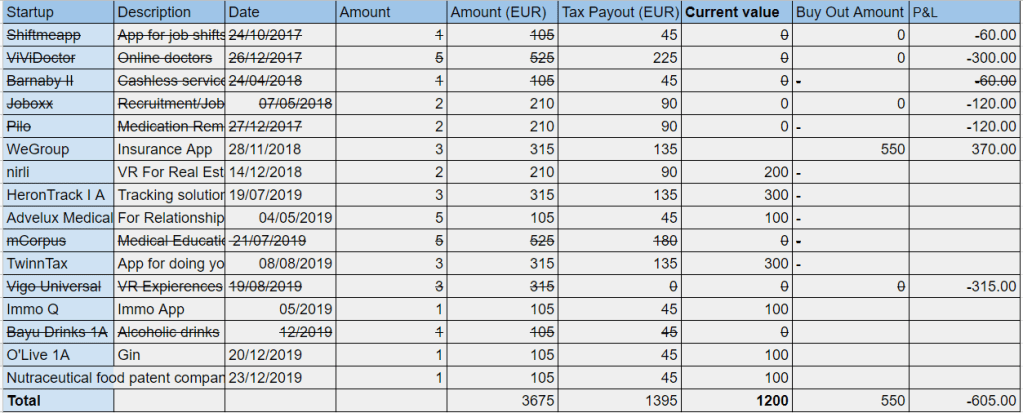Image resolution: width=1023 pixels, height=413 pixels.
Task: Select the TwinnTax startup cell
Action: coord(58,264)
